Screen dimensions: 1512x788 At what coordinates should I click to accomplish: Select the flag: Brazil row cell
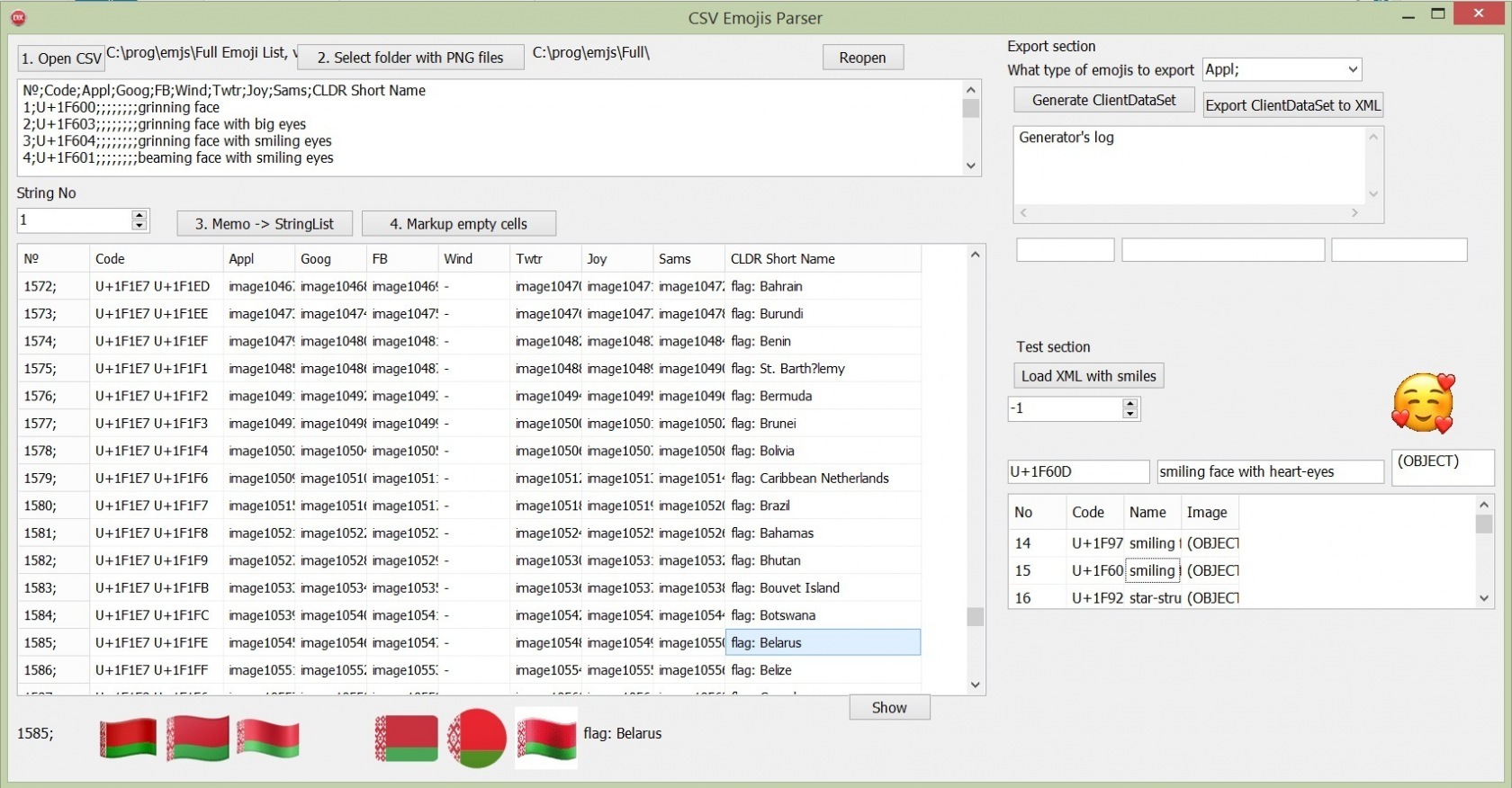point(822,506)
